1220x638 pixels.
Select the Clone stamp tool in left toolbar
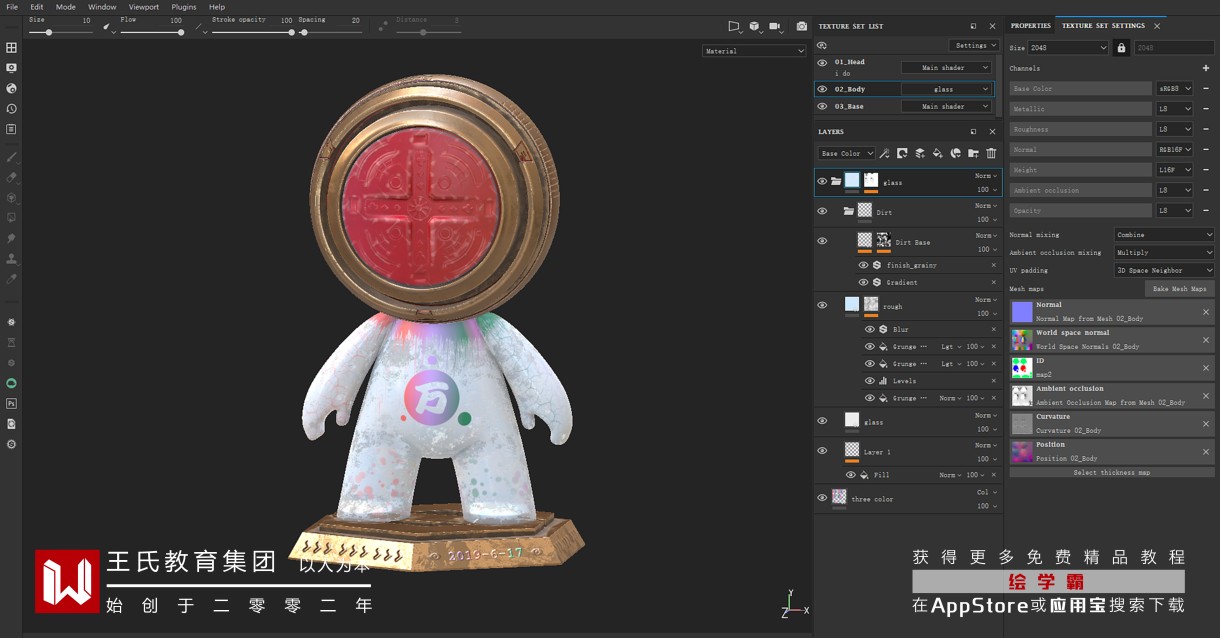(x=12, y=258)
